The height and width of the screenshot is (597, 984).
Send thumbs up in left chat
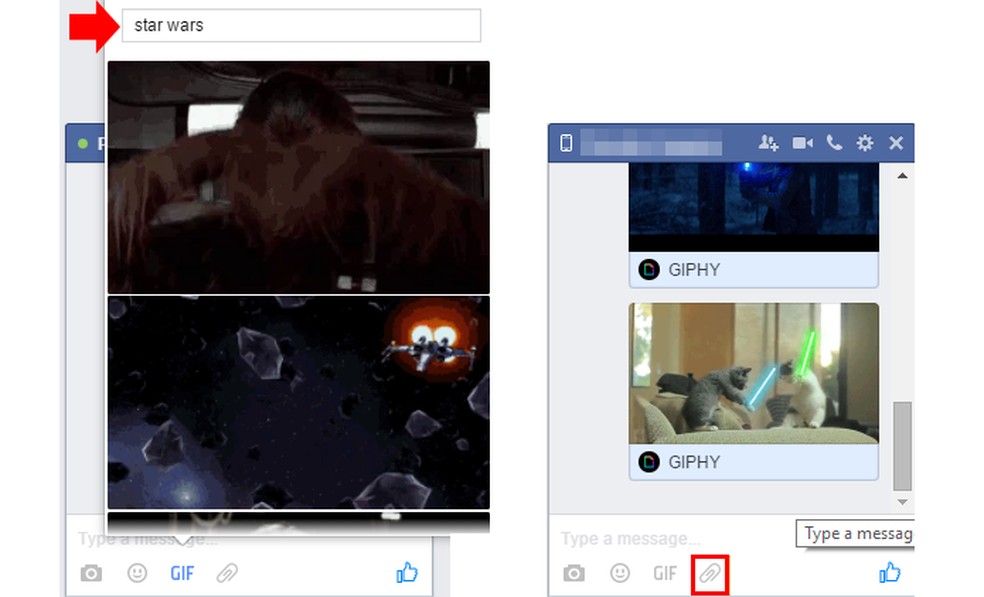coord(407,572)
